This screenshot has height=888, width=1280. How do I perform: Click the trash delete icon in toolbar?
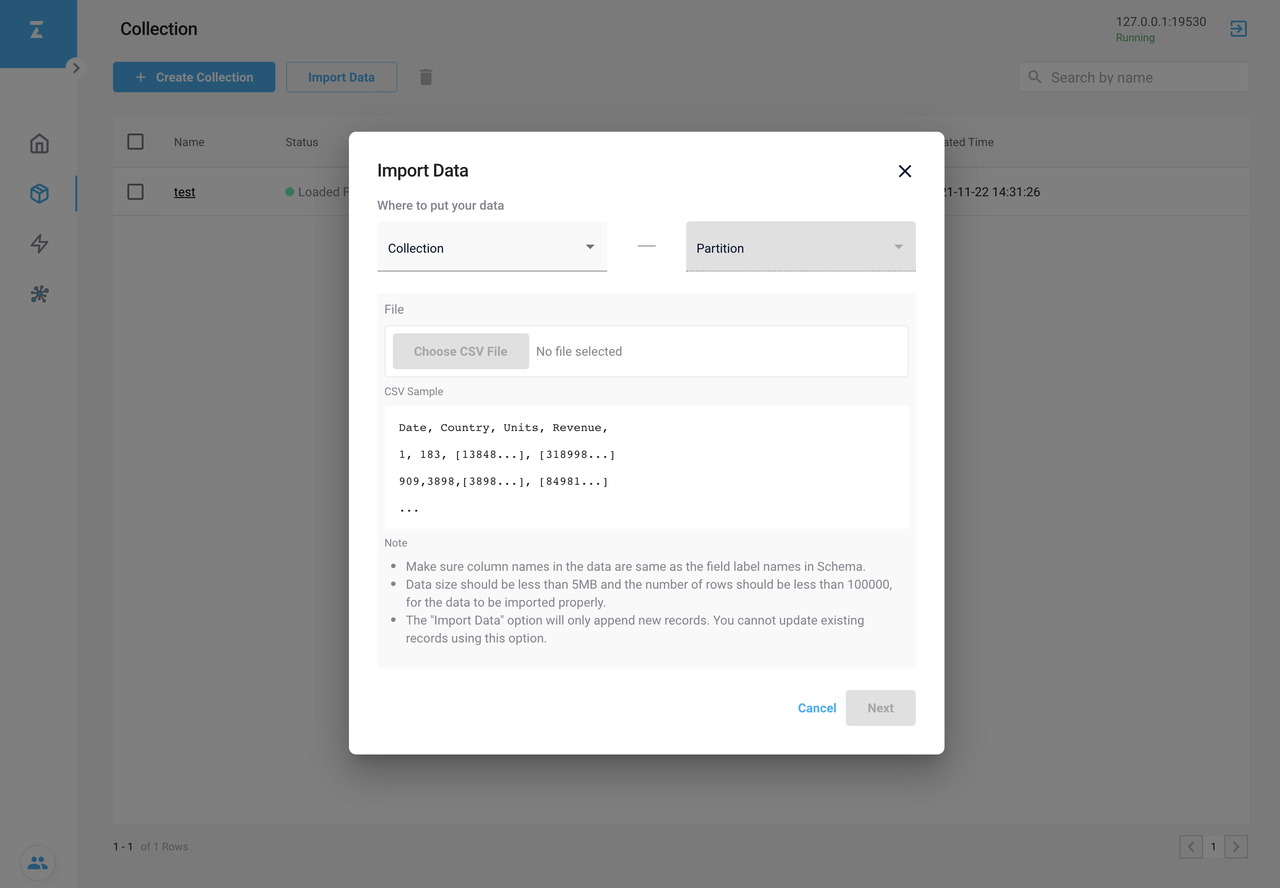click(426, 77)
